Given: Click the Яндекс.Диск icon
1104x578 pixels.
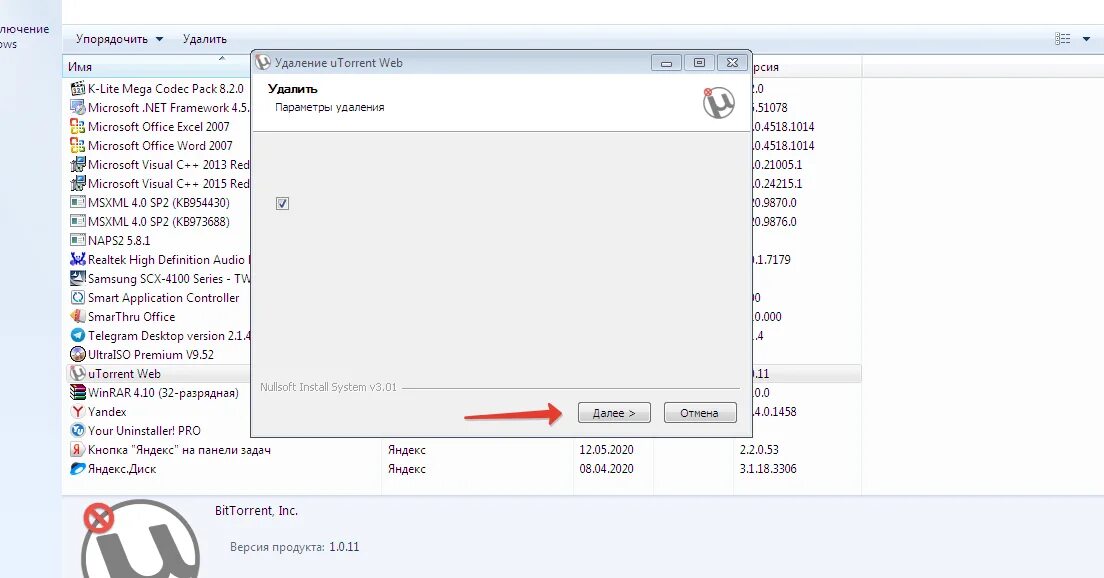Looking at the screenshot, I should coord(77,469).
